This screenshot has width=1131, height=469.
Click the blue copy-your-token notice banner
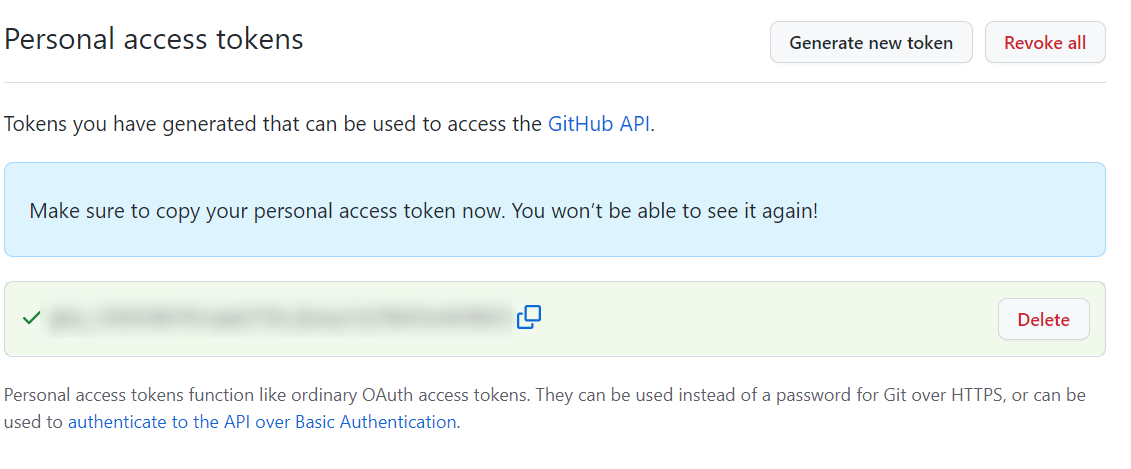[555, 209]
